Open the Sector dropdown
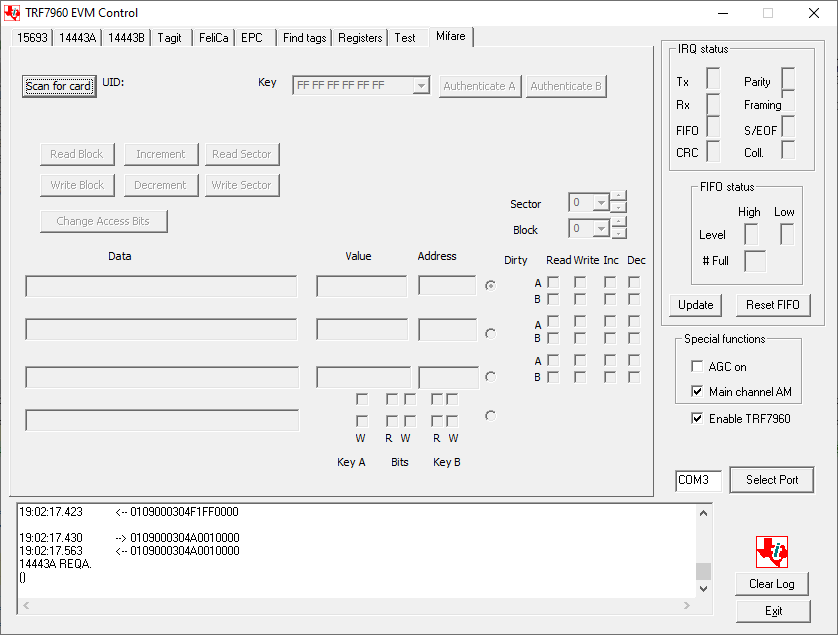Image resolution: width=840 pixels, height=635 pixels. (x=601, y=203)
